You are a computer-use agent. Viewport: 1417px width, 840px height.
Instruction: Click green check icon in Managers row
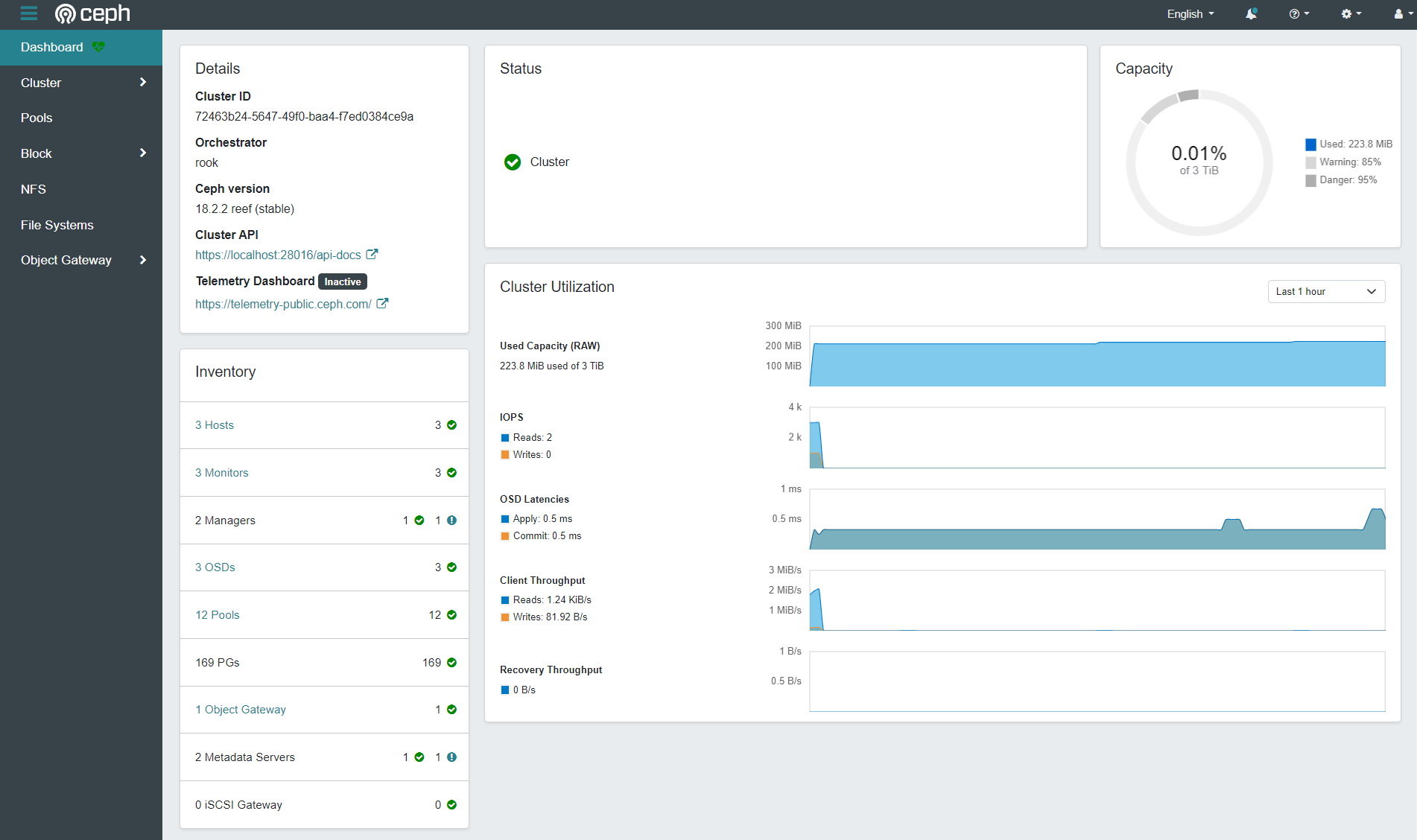419,521
